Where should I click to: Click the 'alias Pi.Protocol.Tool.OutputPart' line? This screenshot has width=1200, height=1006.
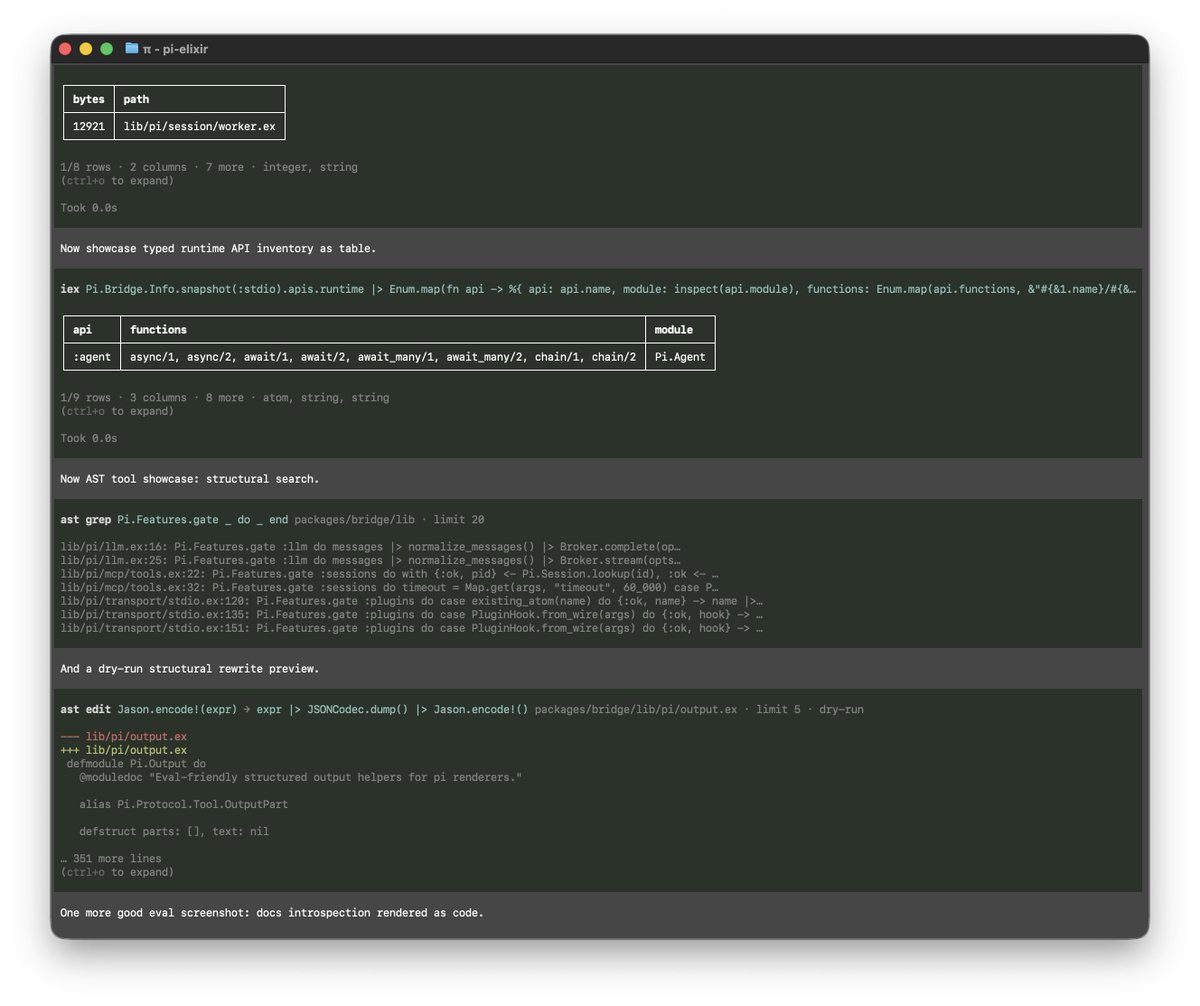click(184, 804)
